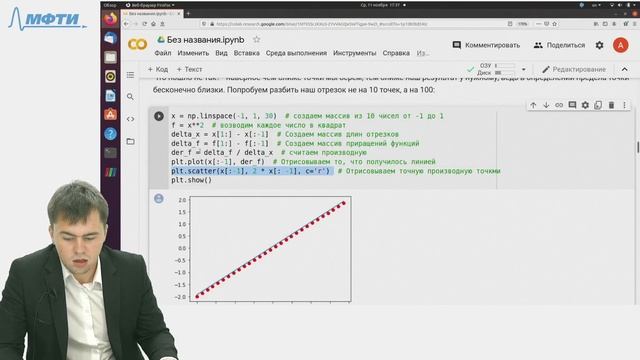Open Вид menu
Screen dimensions: 640x360
click(x=221, y=53)
